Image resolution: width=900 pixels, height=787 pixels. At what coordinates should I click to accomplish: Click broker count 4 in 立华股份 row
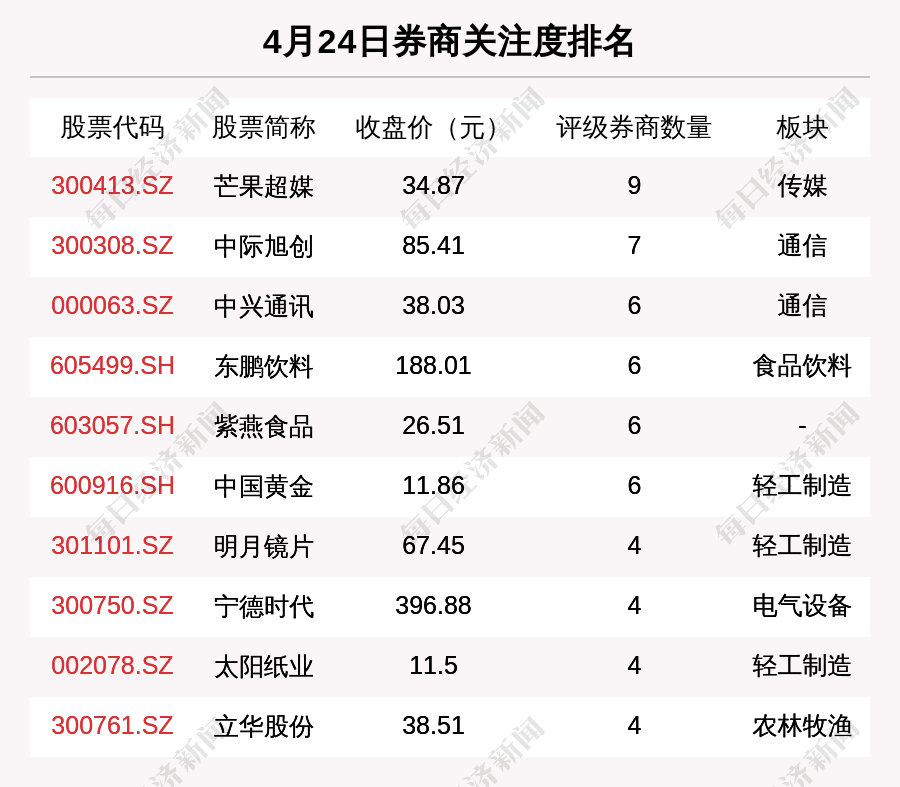coord(634,726)
